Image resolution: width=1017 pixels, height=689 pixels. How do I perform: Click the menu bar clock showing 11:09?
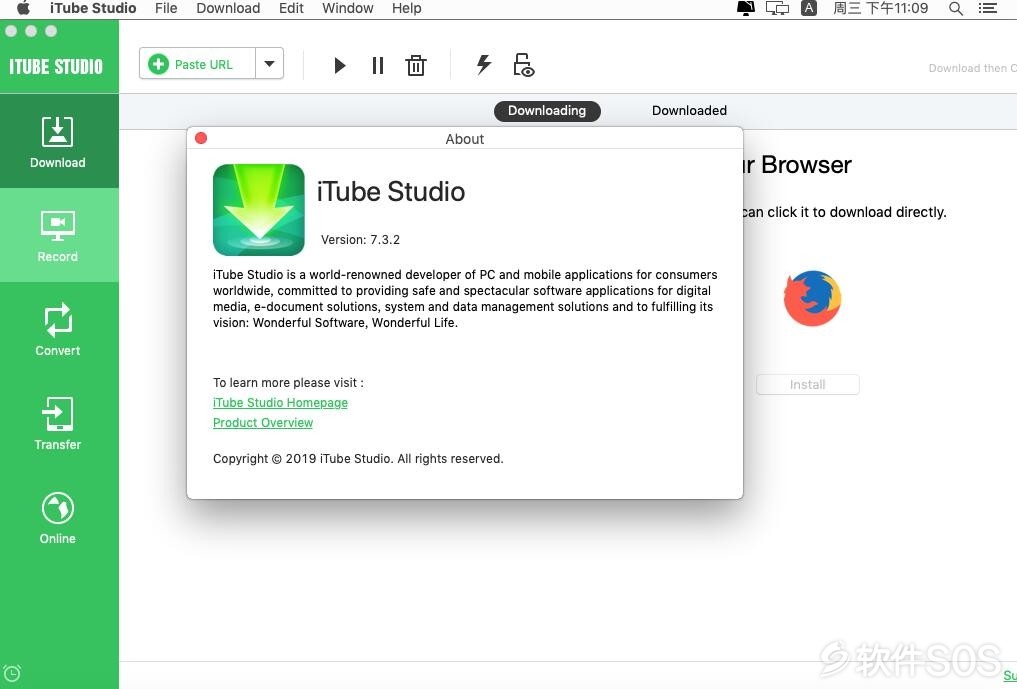tap(880, 8)
